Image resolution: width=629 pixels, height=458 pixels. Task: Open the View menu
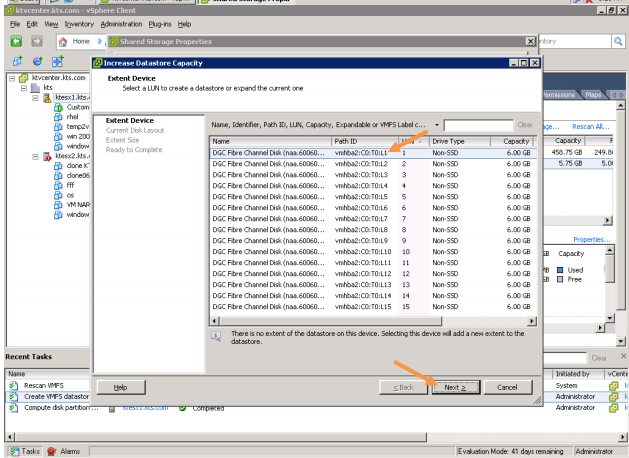pos(51,24)
